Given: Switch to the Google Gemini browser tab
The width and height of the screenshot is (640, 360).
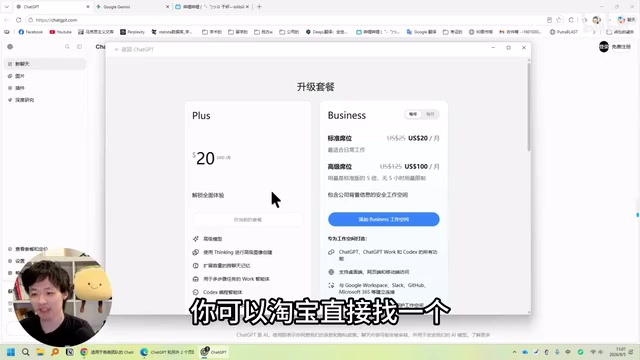Looking at the screenshot, I should click(131, 7).
